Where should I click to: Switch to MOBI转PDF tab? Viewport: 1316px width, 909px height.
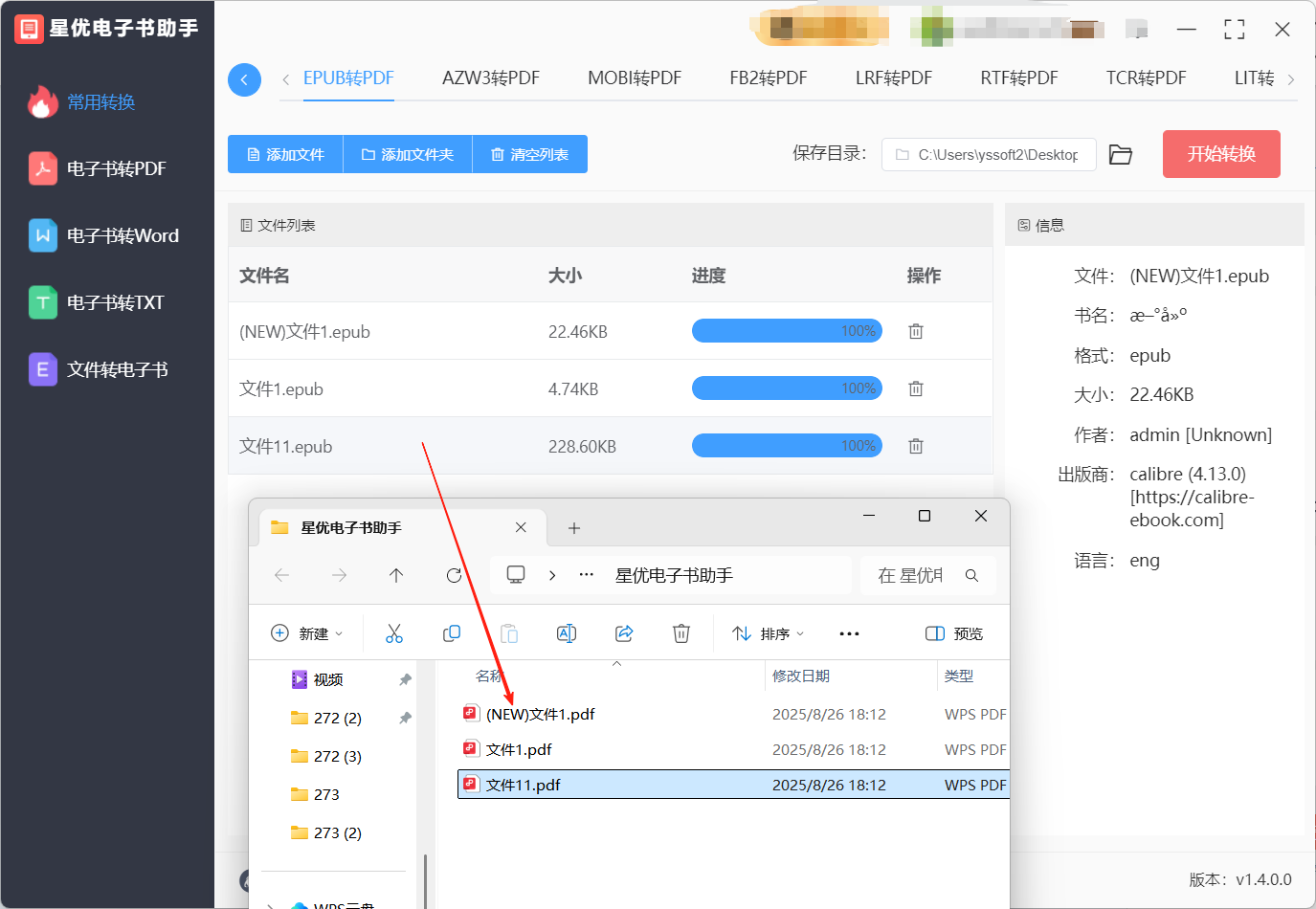click(635, 78)
